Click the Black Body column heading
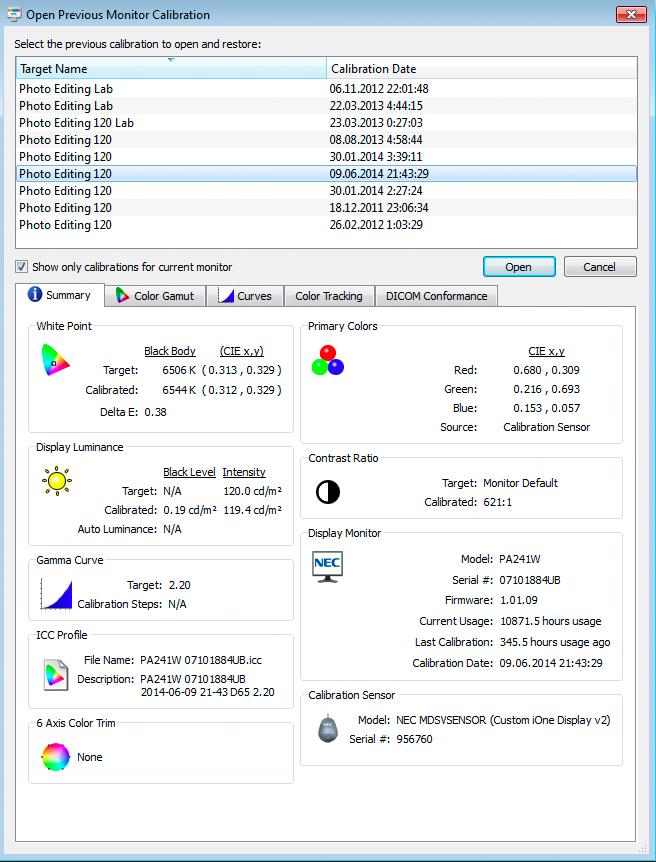 (x=170, y=351)
